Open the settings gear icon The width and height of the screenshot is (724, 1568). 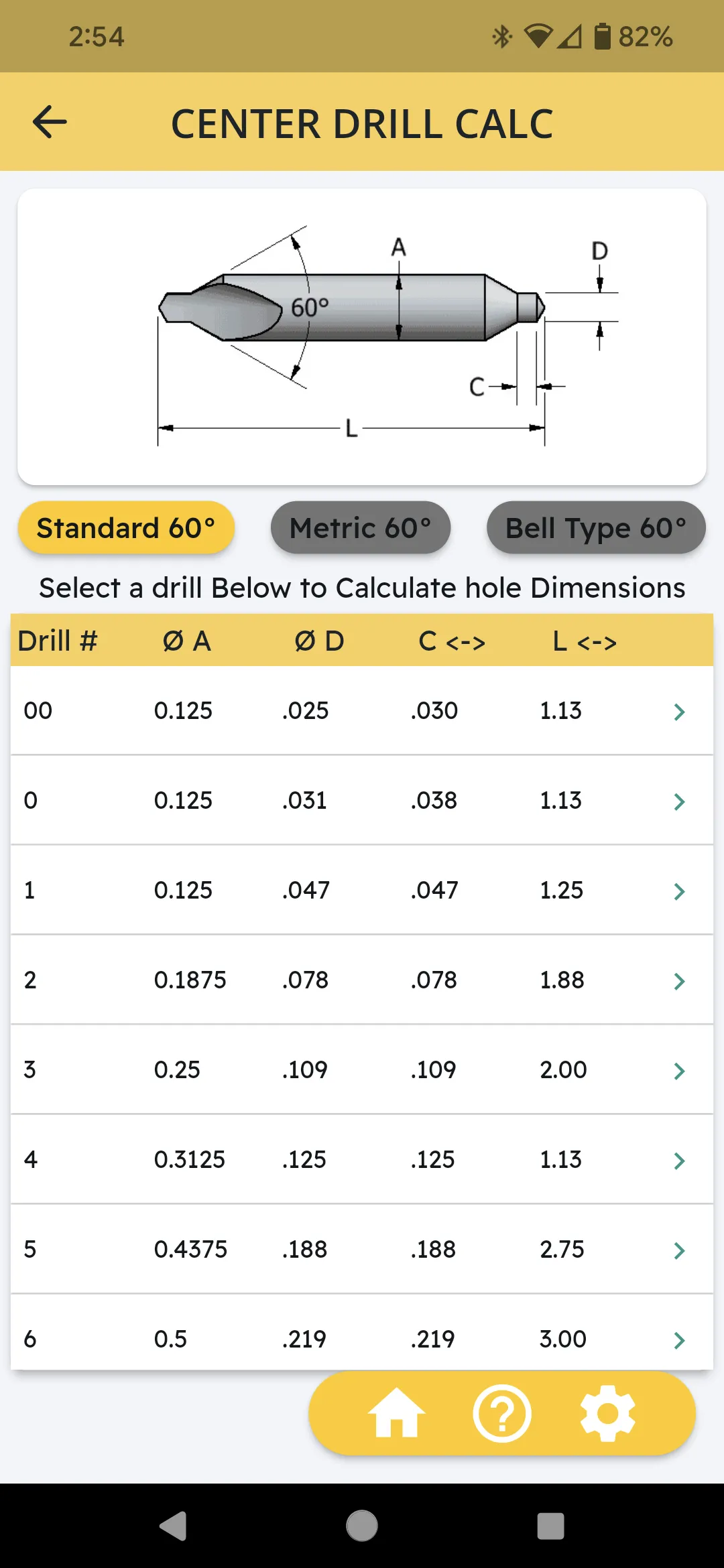(x=607, y=1413)
